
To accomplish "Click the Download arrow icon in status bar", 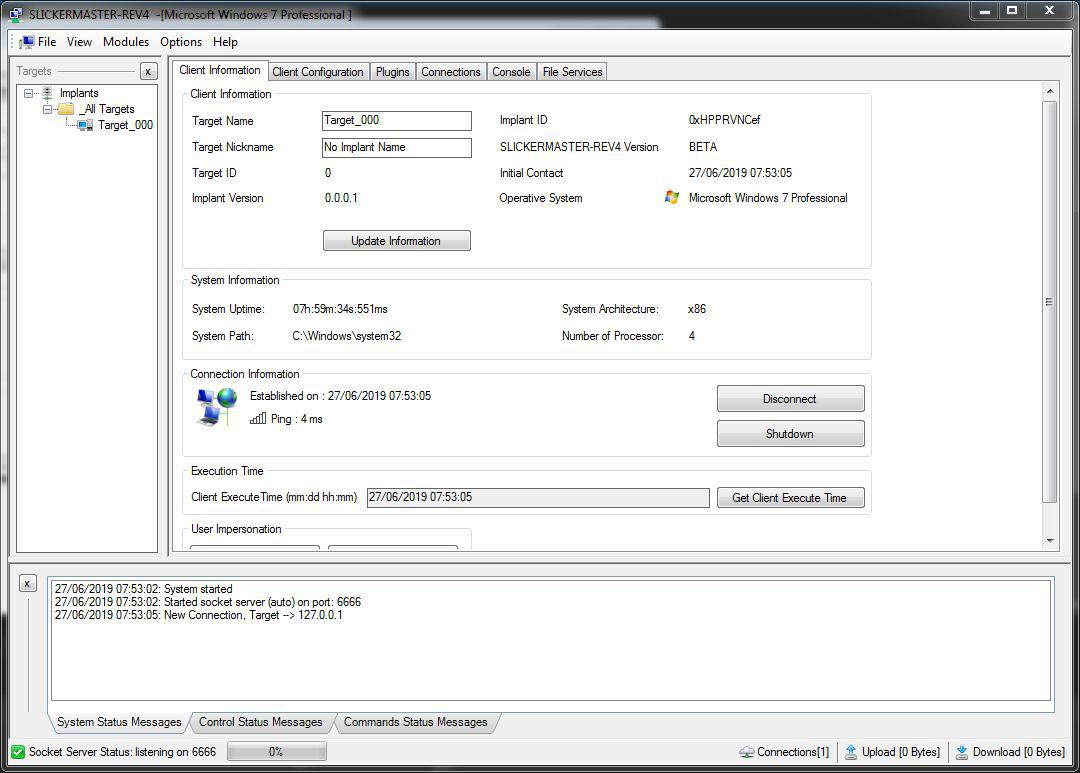I will pos(962,752).
